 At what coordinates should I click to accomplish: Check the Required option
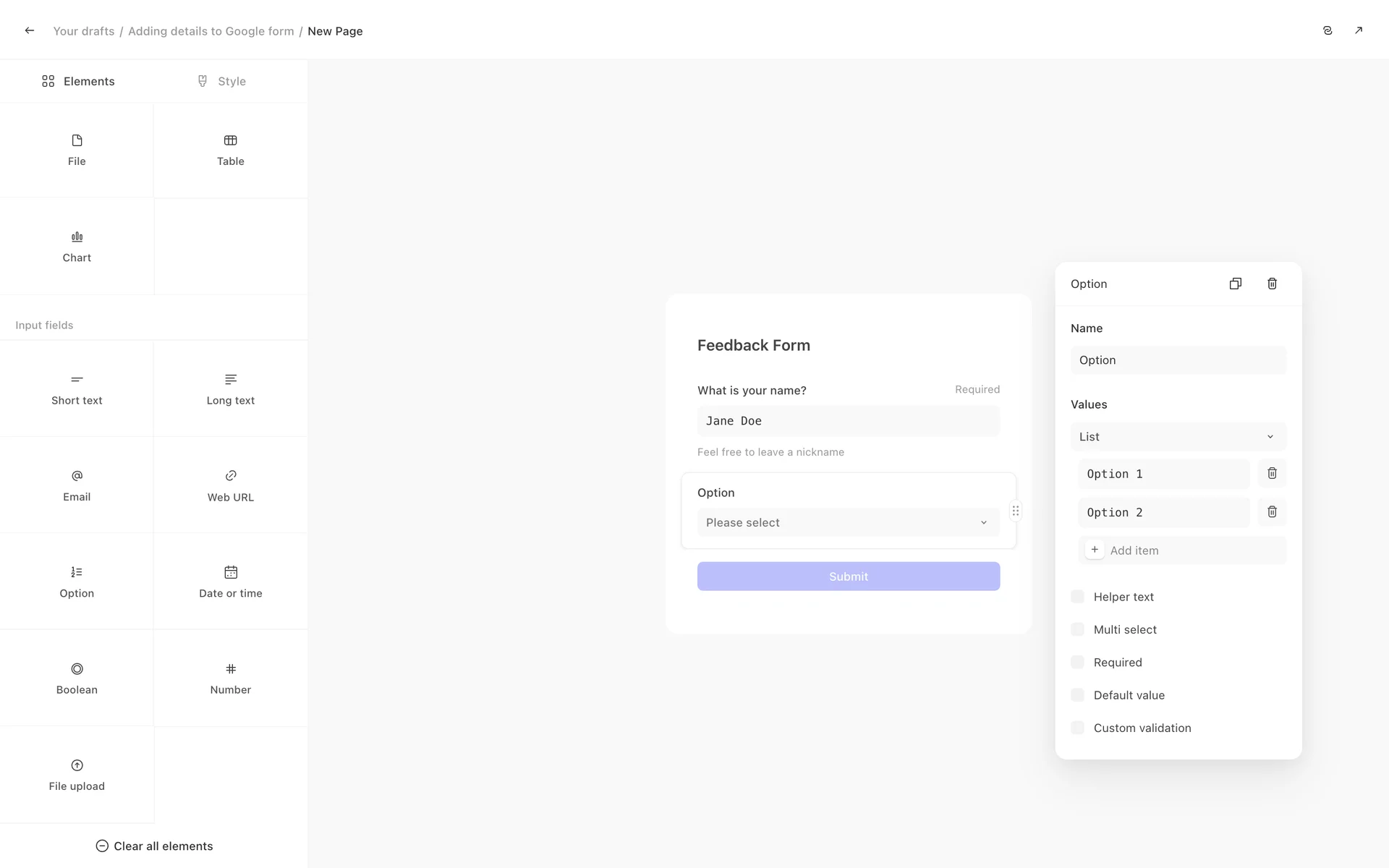[x=1077, y=663]
